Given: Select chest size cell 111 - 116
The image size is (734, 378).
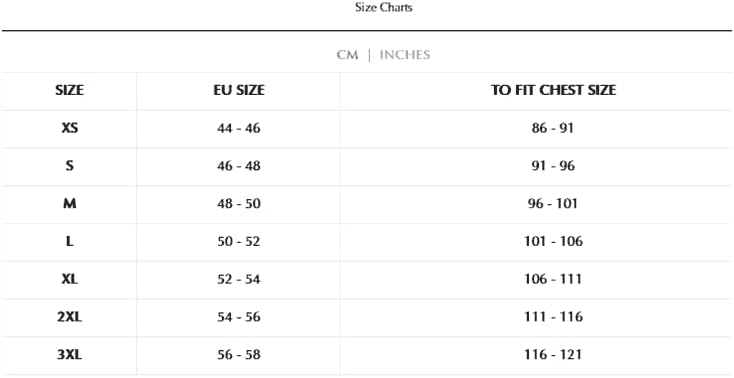Looking at the screenshot, I should tap(553, 317).
